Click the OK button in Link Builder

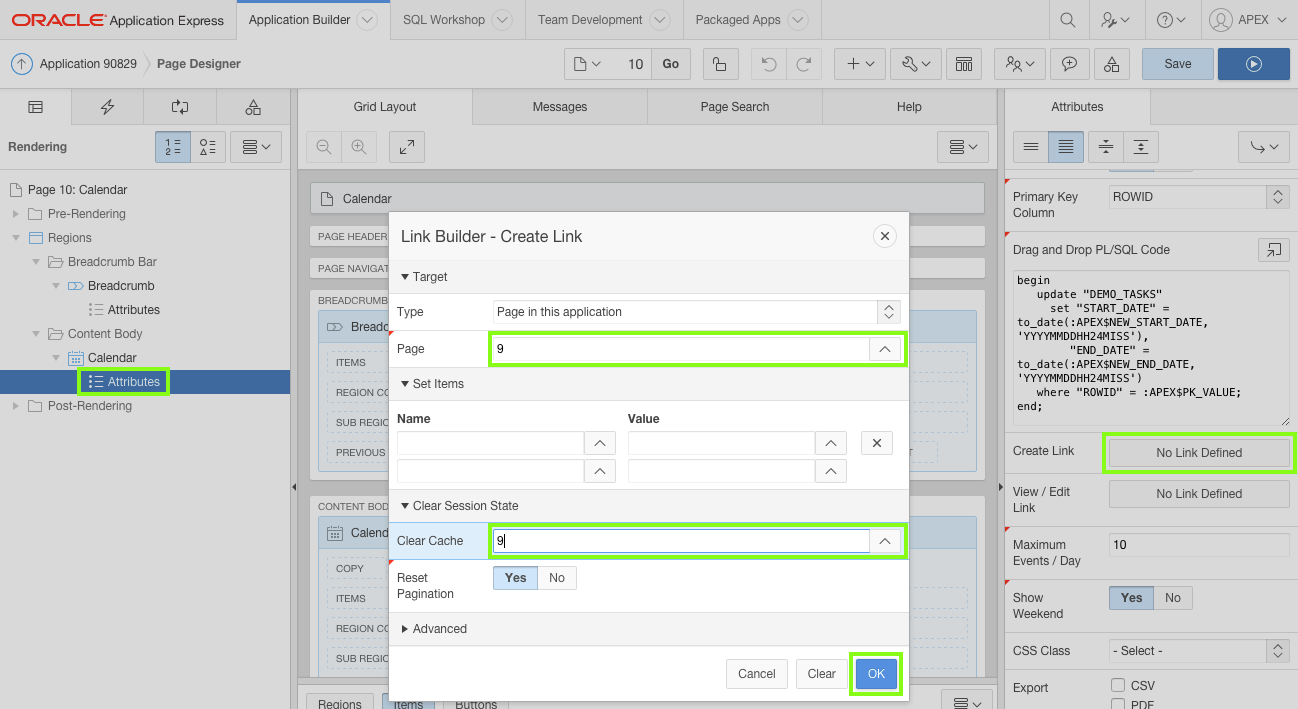pyautogui.click(x=876, y=673)
